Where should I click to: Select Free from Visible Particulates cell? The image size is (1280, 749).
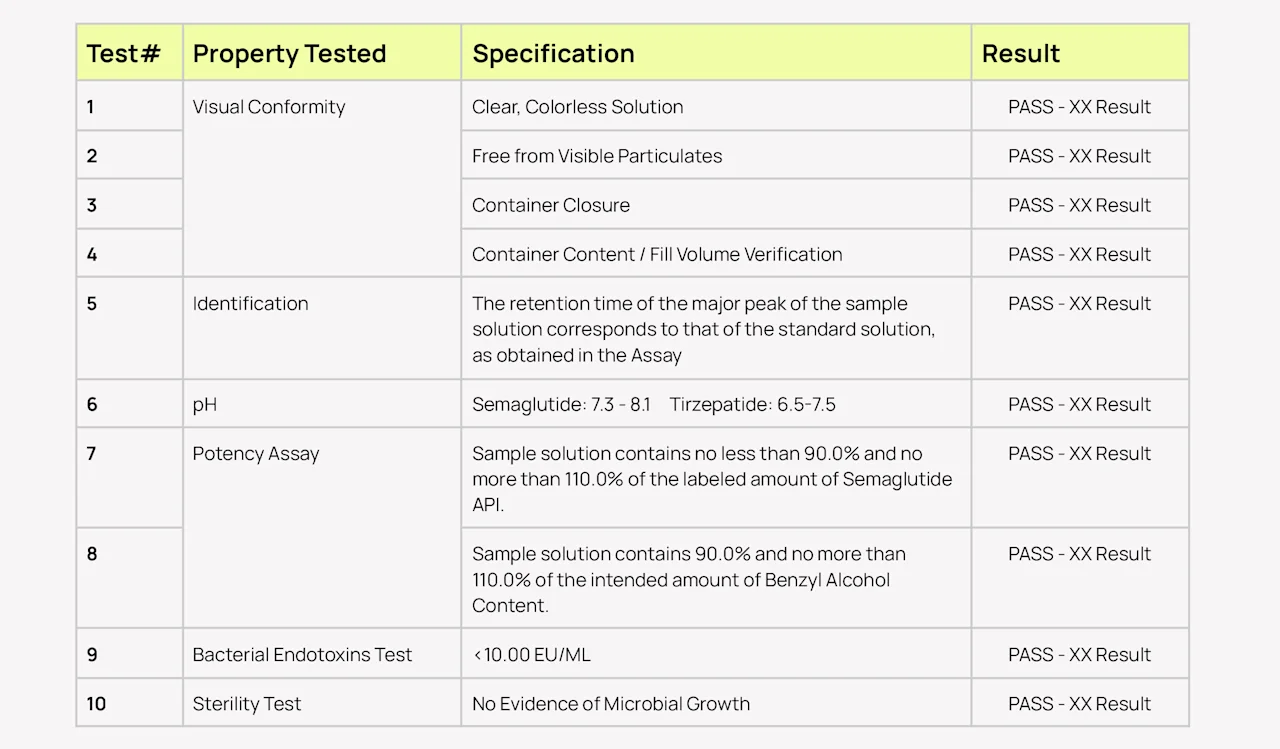(597, 156)
